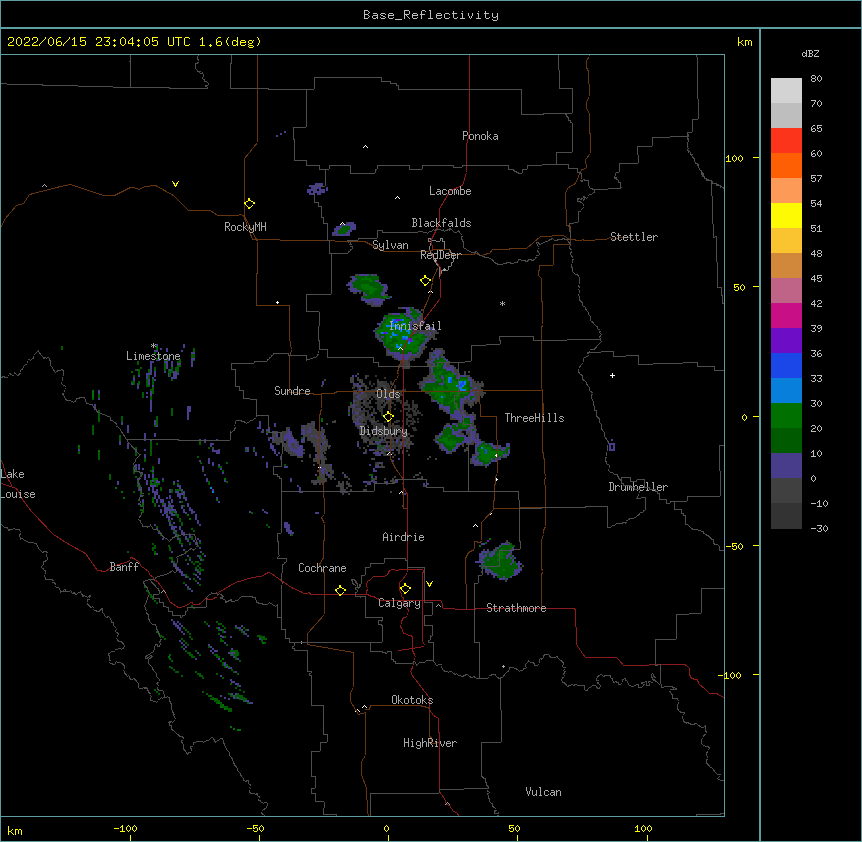Click the Calgary label
This screenshot has height=842, width=862.
pyautogui.click(x=399, y=603)
